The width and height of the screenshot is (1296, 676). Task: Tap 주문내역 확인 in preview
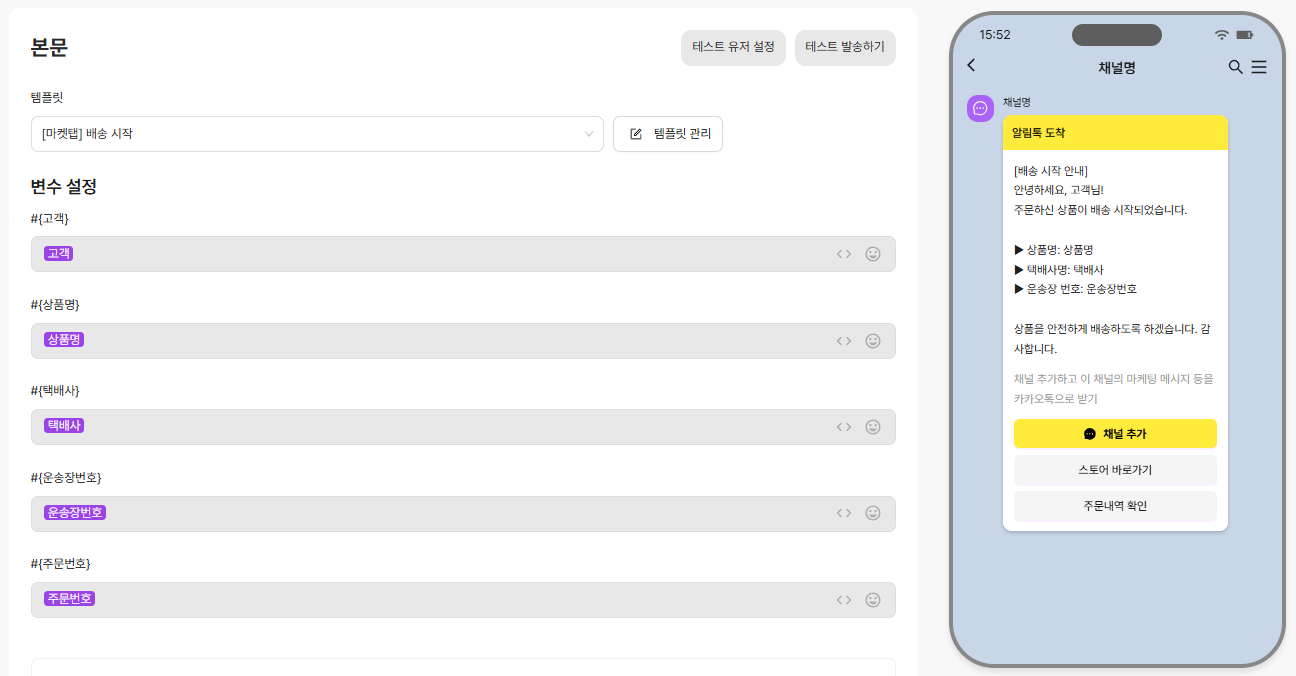[1115, 506]
